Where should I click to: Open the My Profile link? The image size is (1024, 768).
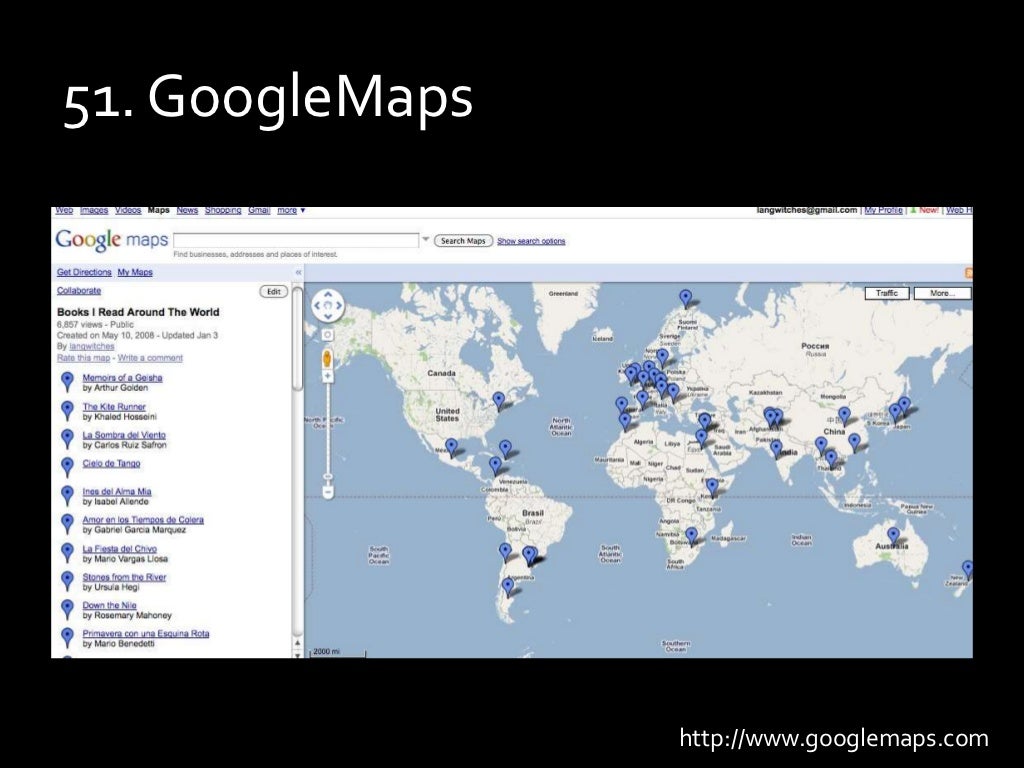coord(884,210)
